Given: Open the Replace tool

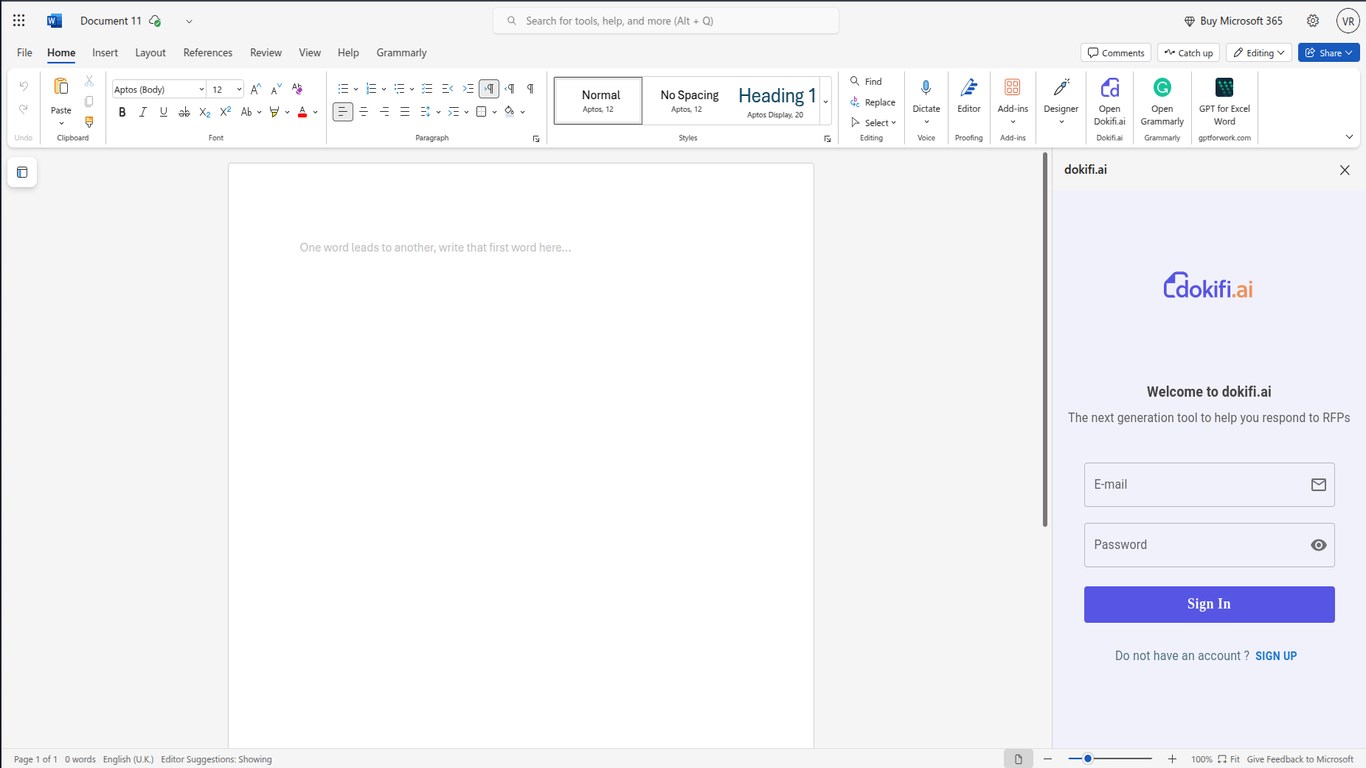Looking at the screenshot, I should coord(872,102).
